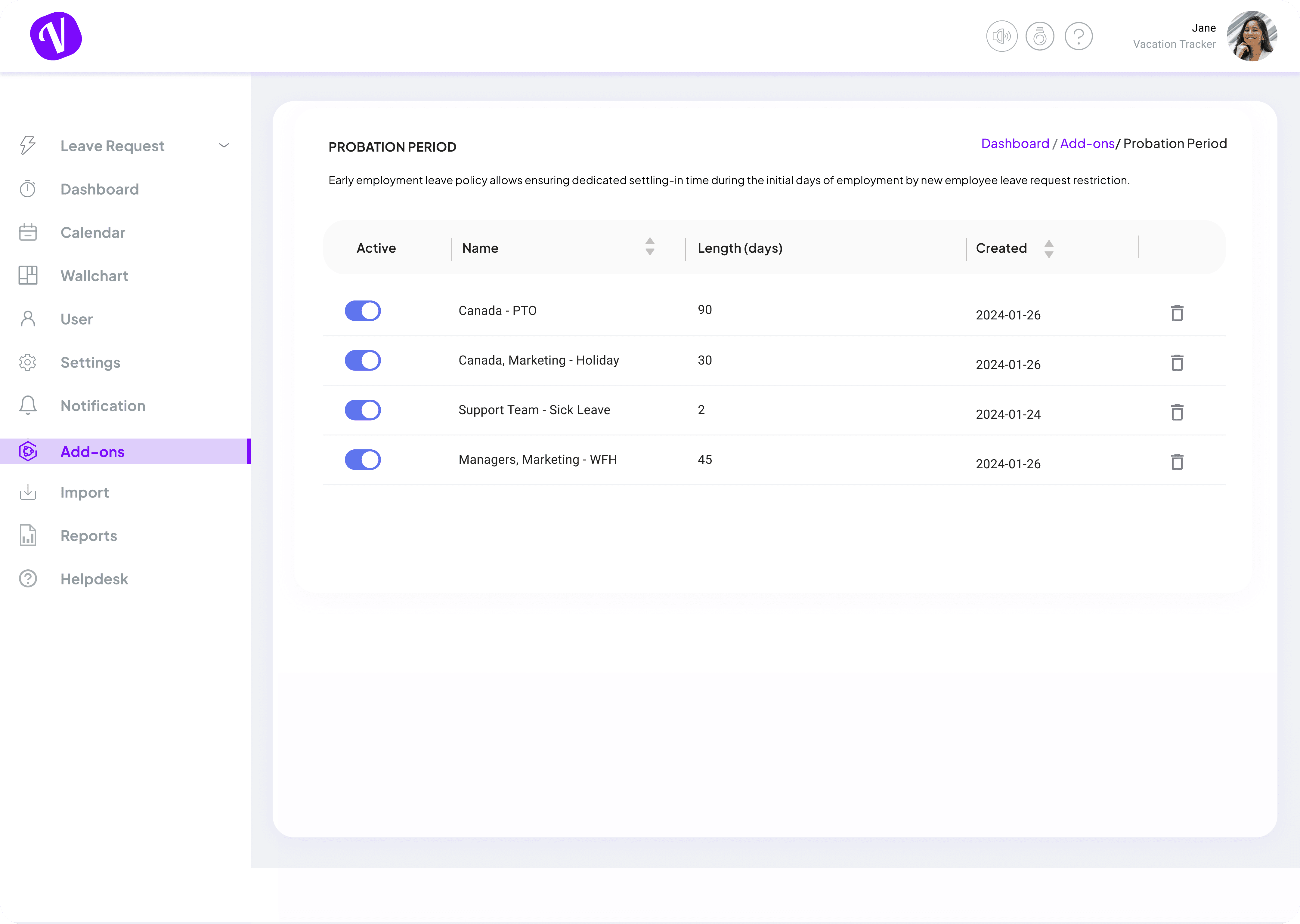Navigate to Calendar section
The width and height of the screenshot is (1300, 924).
coord(93,231)
